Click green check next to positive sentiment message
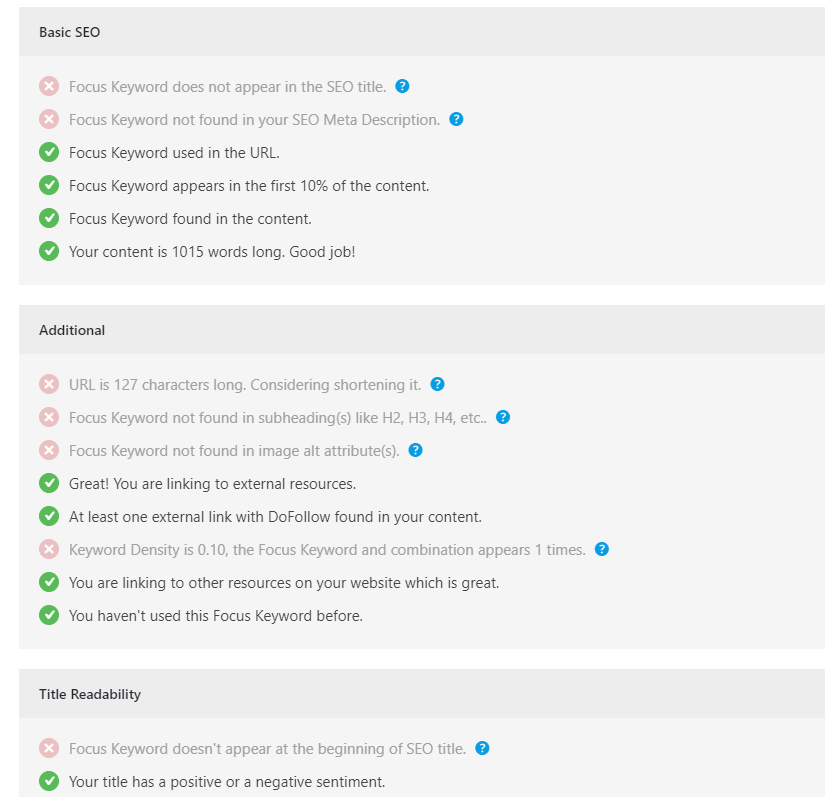This screenshot has width=825, height=797. (49, 781)
